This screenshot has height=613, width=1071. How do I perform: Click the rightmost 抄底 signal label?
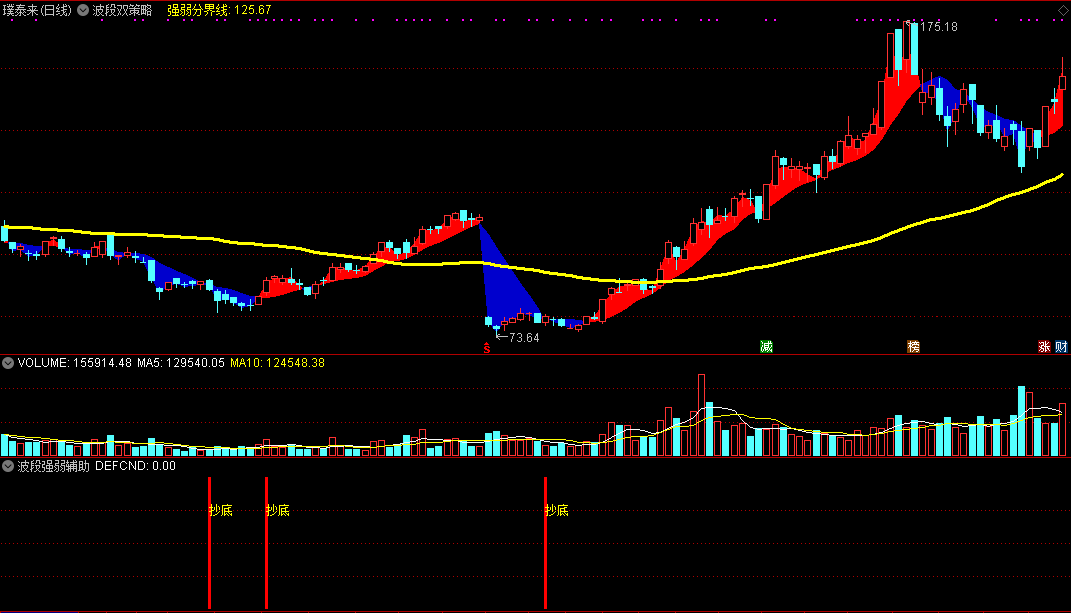(x=557, y=510)
